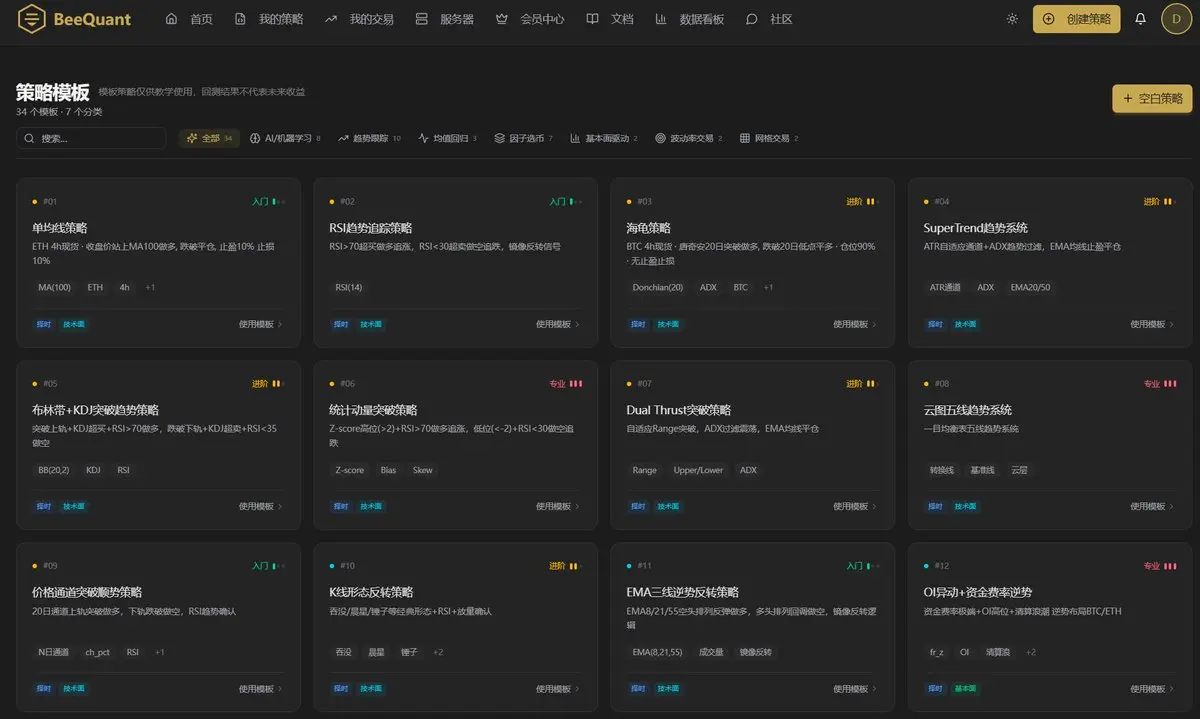
Task: Open the user avatar menu
Action: (1176, 19)
